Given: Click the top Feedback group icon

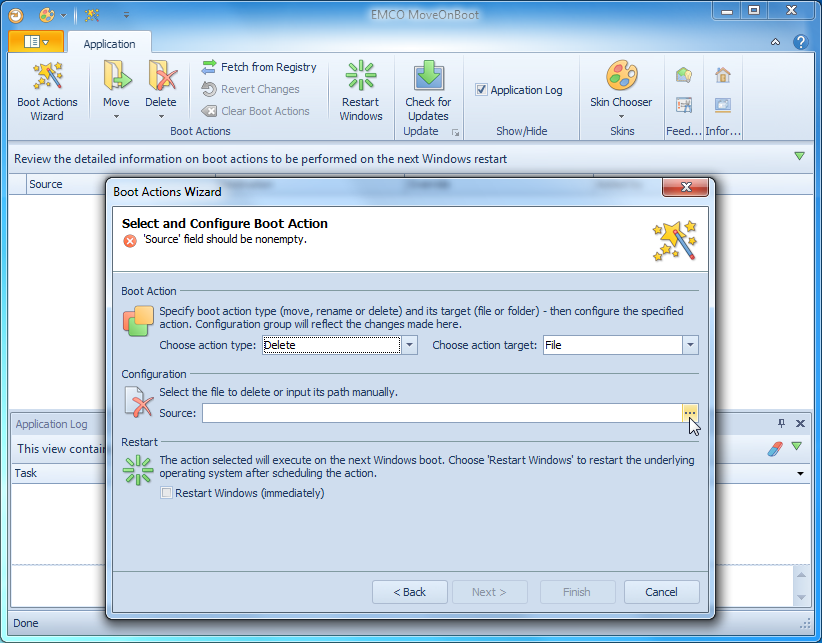Looking at the screenshot, I should (x=684, y=75).
